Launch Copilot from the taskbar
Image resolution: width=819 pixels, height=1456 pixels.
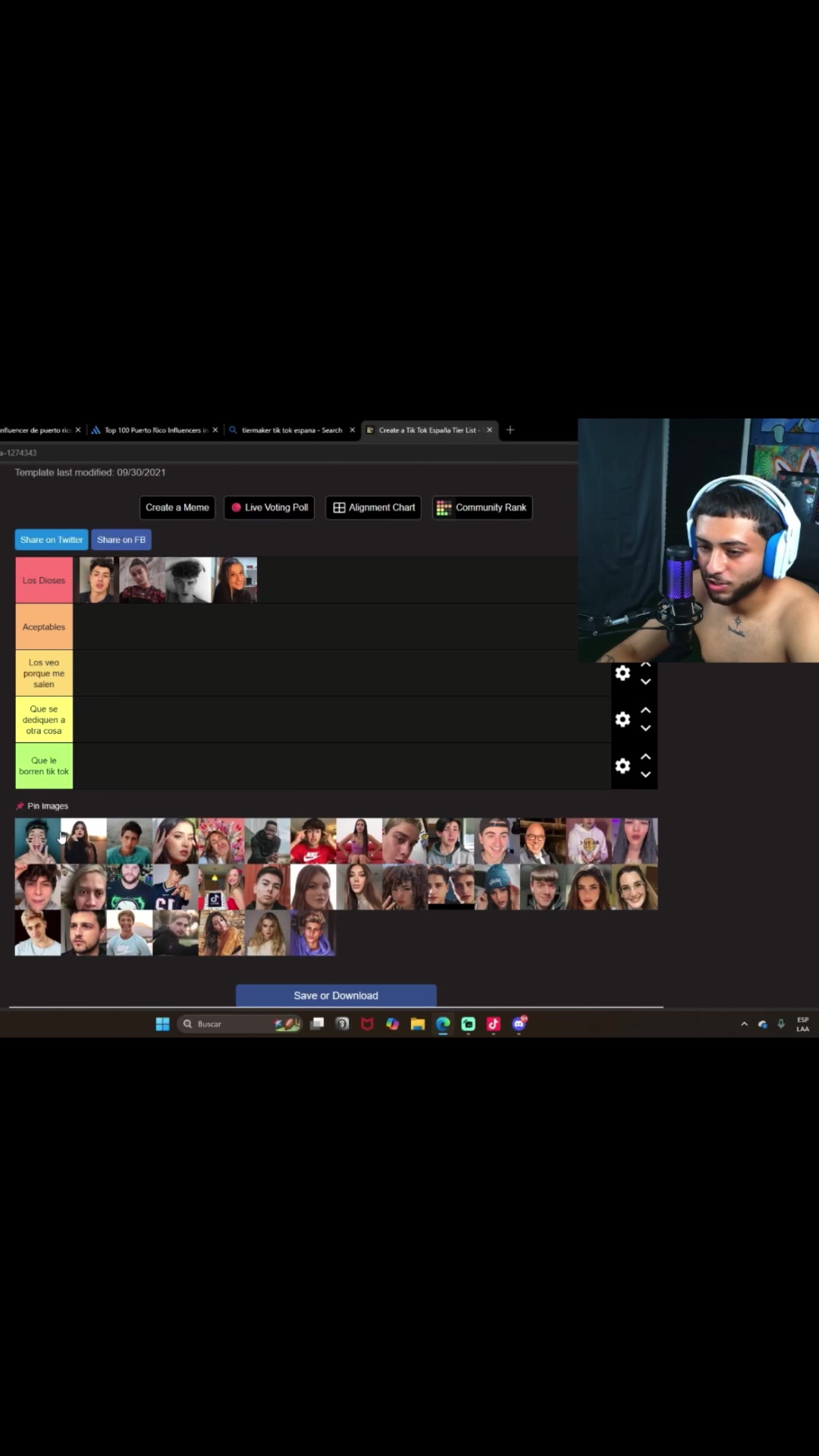[392, 1025]
